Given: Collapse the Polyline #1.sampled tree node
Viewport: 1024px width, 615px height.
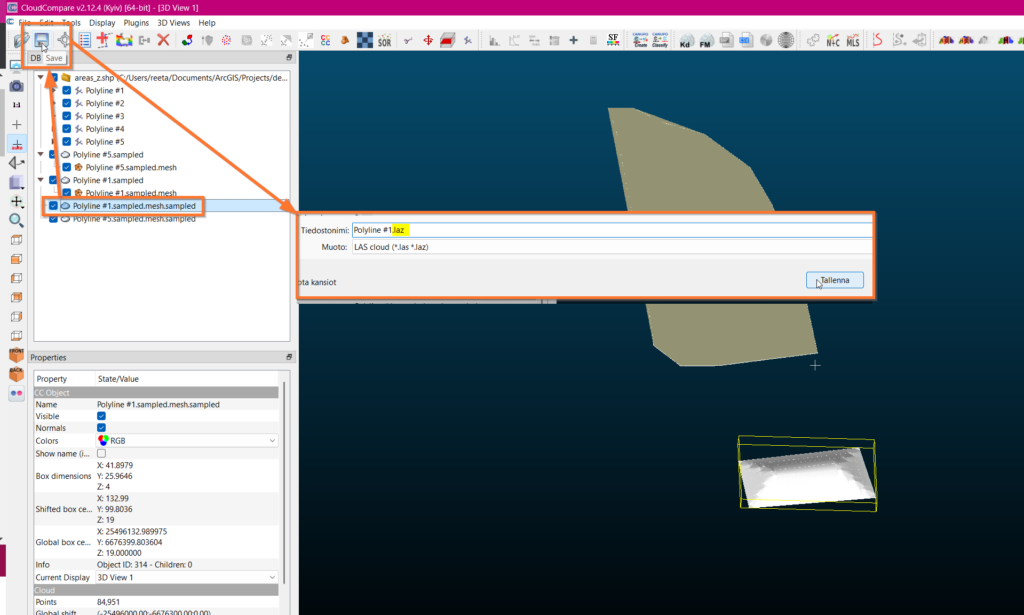Looking at the screenshot, I should (x=40, y=180).
